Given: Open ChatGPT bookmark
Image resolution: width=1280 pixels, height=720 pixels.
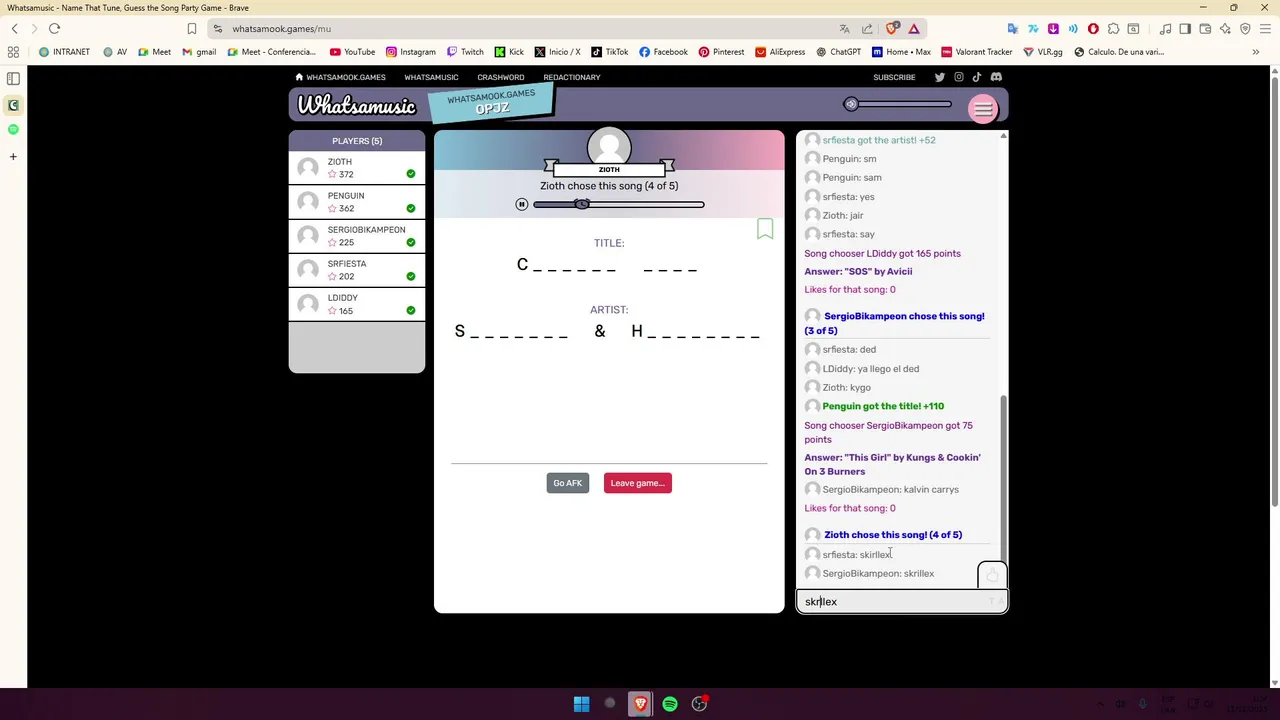Looking at the screenshot, I should pyautogui.click(x=838, y=52).
